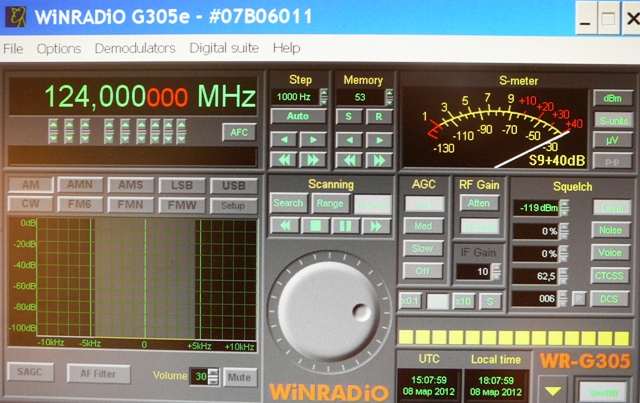Click Step panel double left arrow

click(x=284, y=160)
